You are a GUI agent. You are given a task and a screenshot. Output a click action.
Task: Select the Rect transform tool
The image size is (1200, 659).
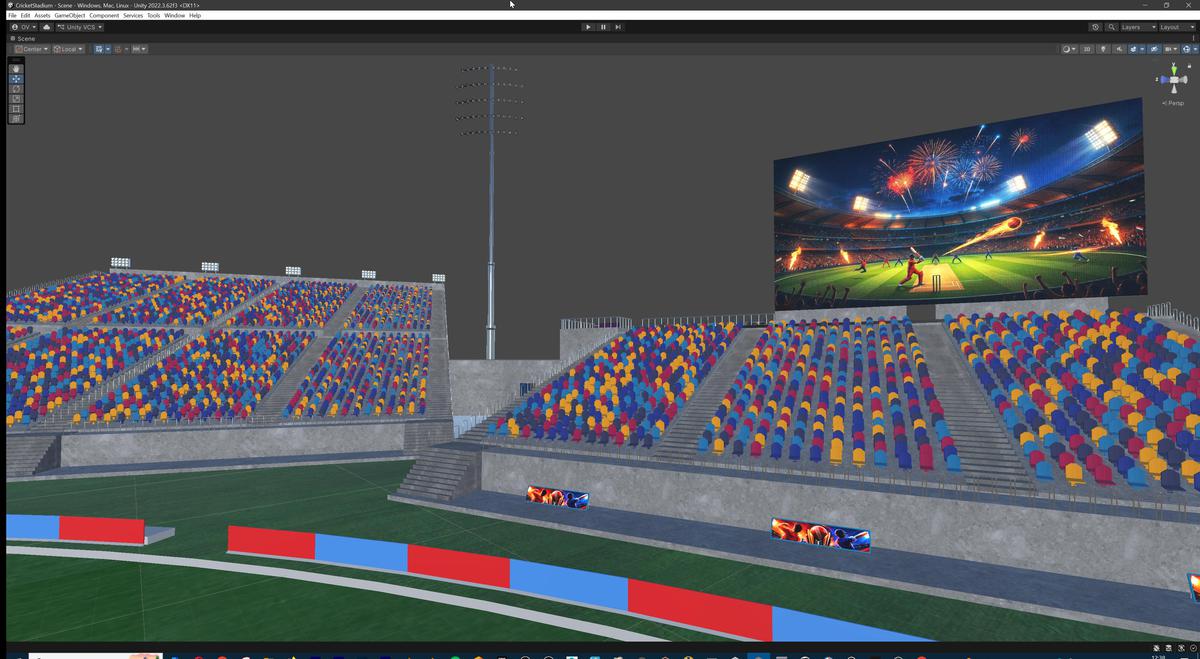point(16,109)
